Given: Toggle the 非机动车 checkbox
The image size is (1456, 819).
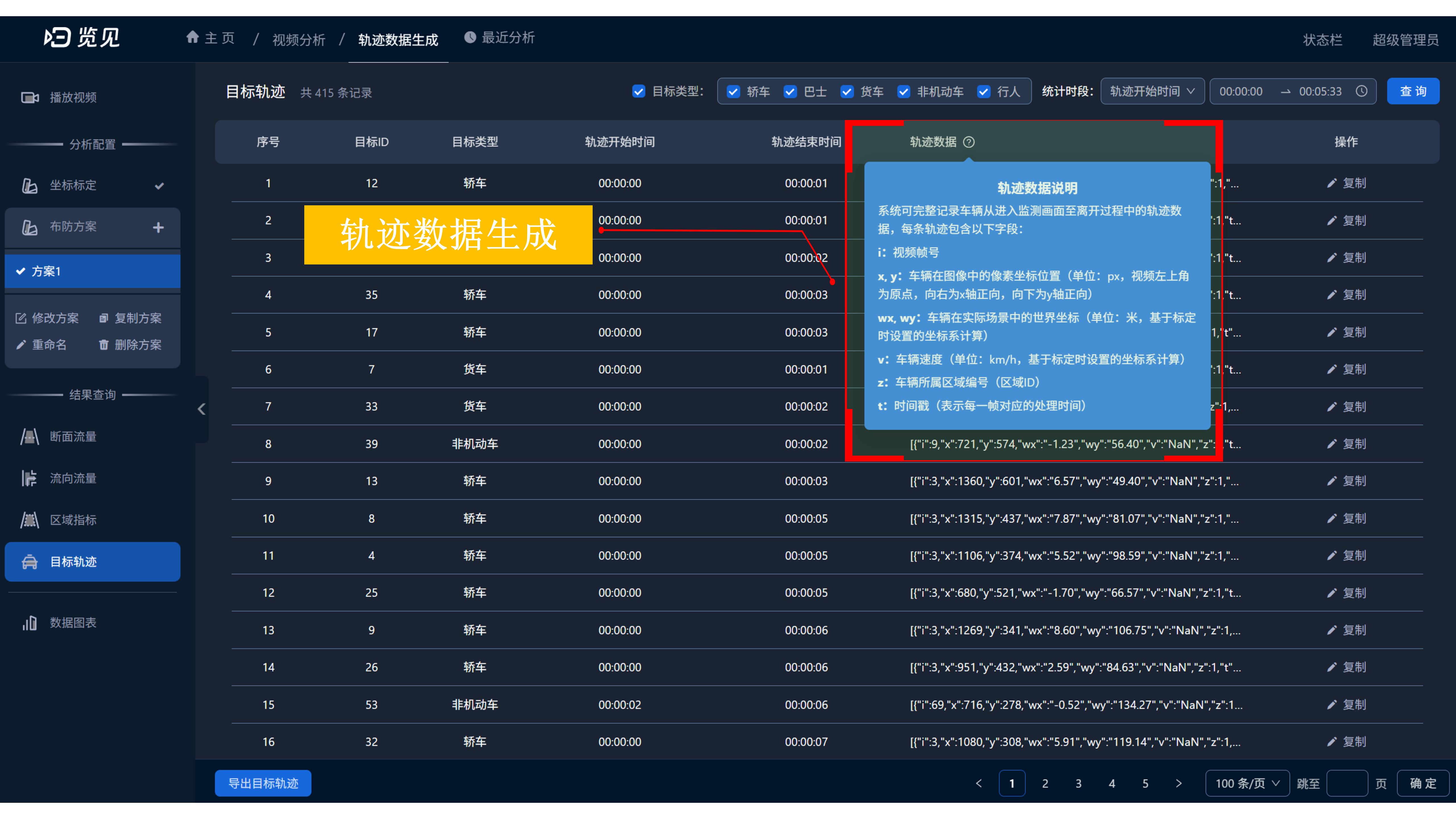Looking at the screenshot, I should pyautogui.click(x=904, y=92).
